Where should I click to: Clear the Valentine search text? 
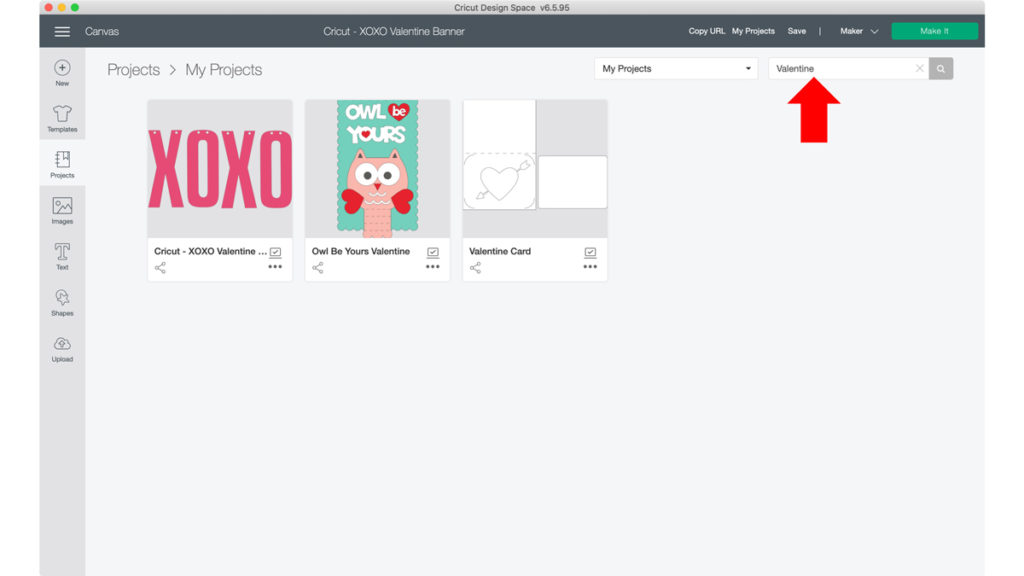pyautogui.click(x=920, y=68)
